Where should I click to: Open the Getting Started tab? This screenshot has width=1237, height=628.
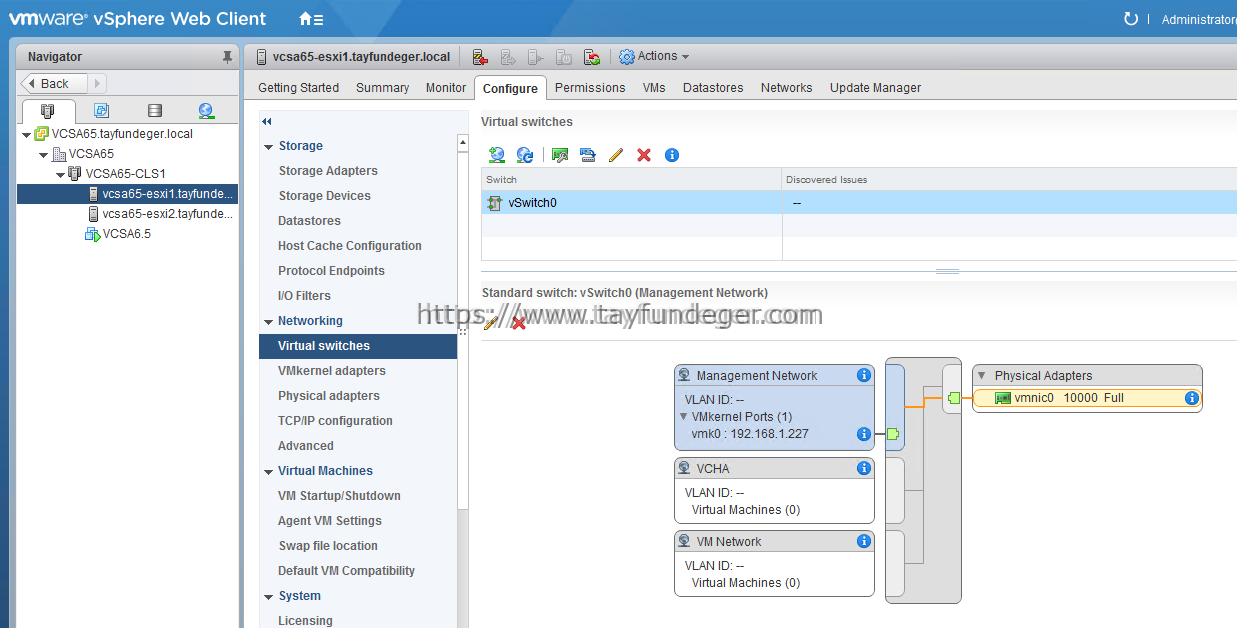click(298, 88)
